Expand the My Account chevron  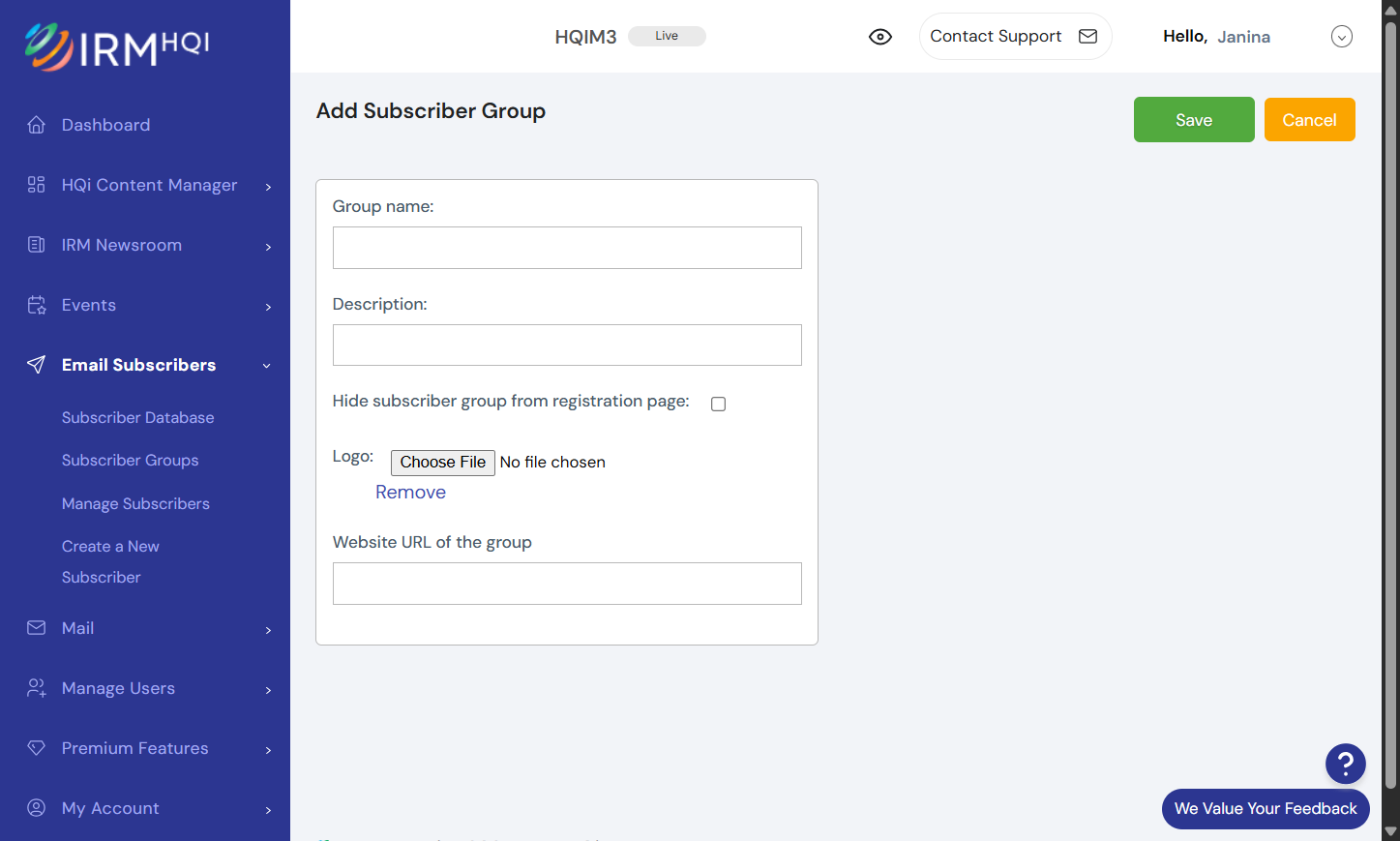(x=268, y=809)
